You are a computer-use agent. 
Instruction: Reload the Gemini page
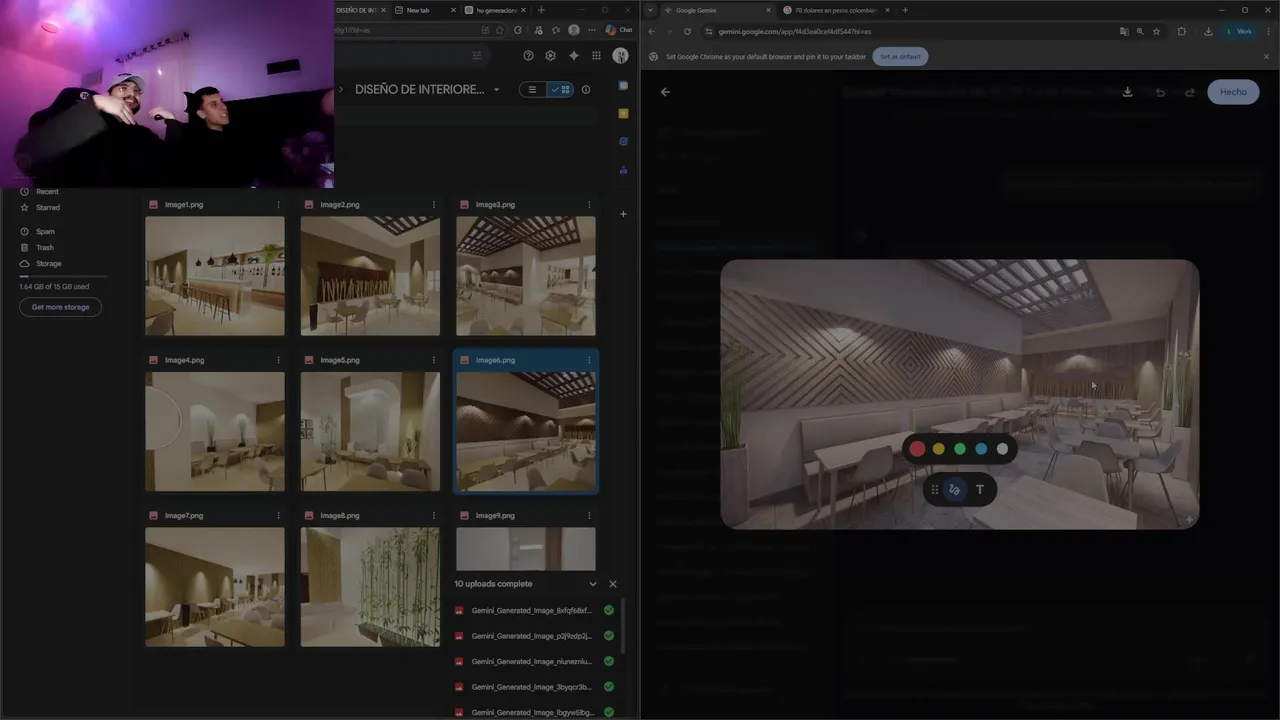pyautogui.click(x=687, y=31)
